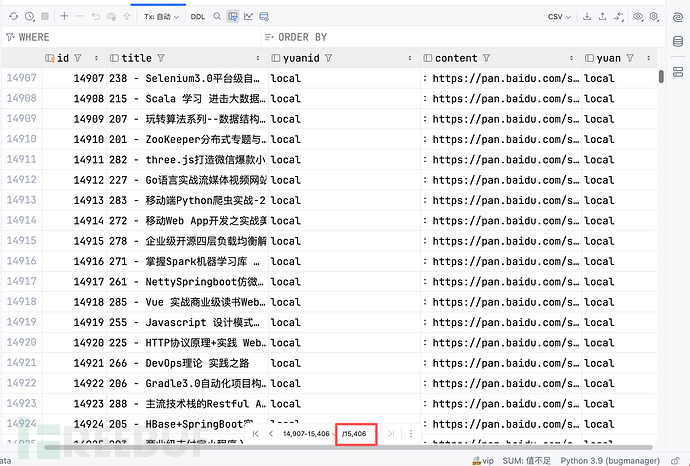
Task: Open page range 14,907-15,406 dropdown
Action: point(308,434)
